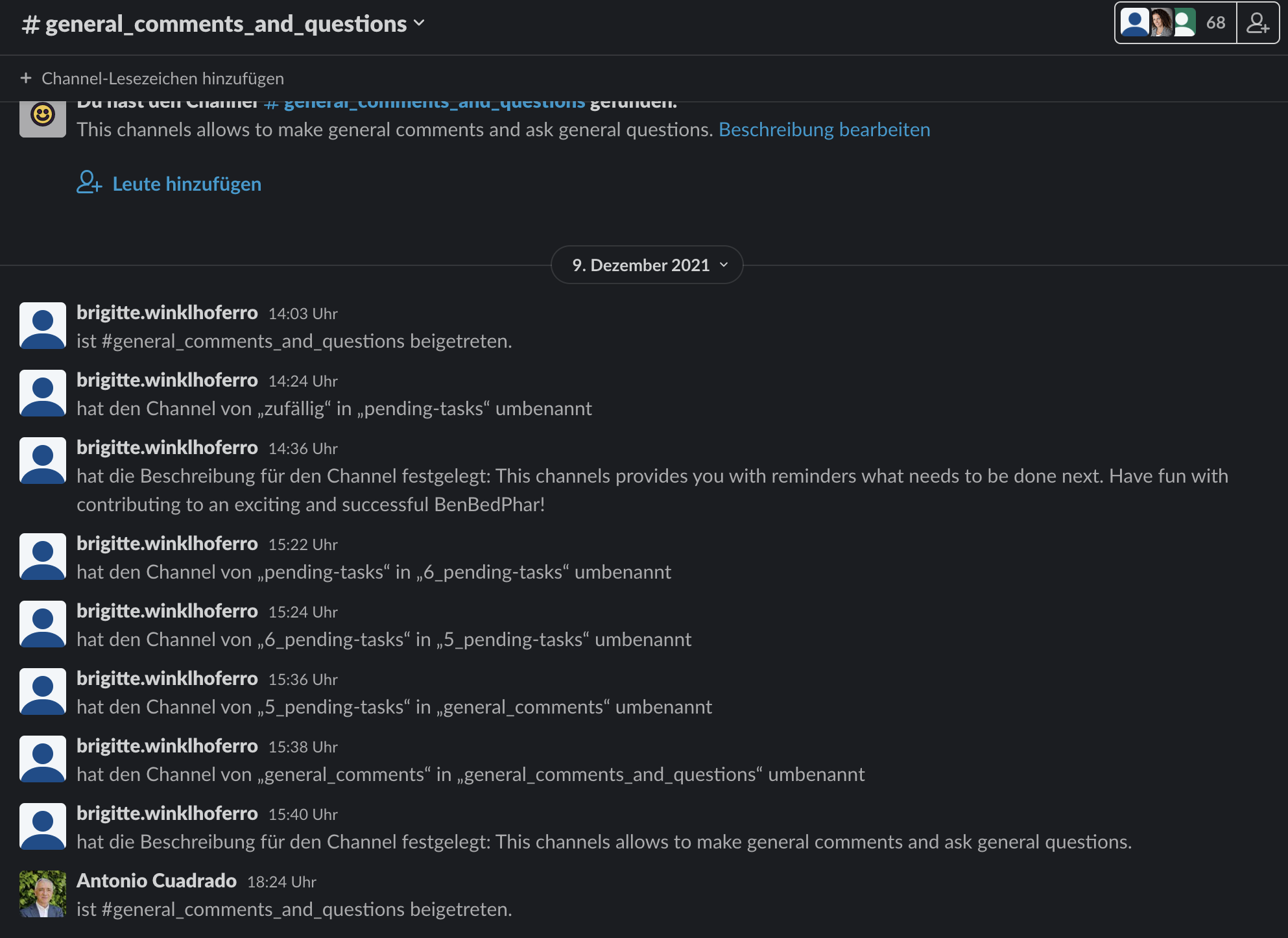
Task: Click Channel-Lesezeichen hinzufügen text
Action: pyautogui.click(x=162, y=78)
